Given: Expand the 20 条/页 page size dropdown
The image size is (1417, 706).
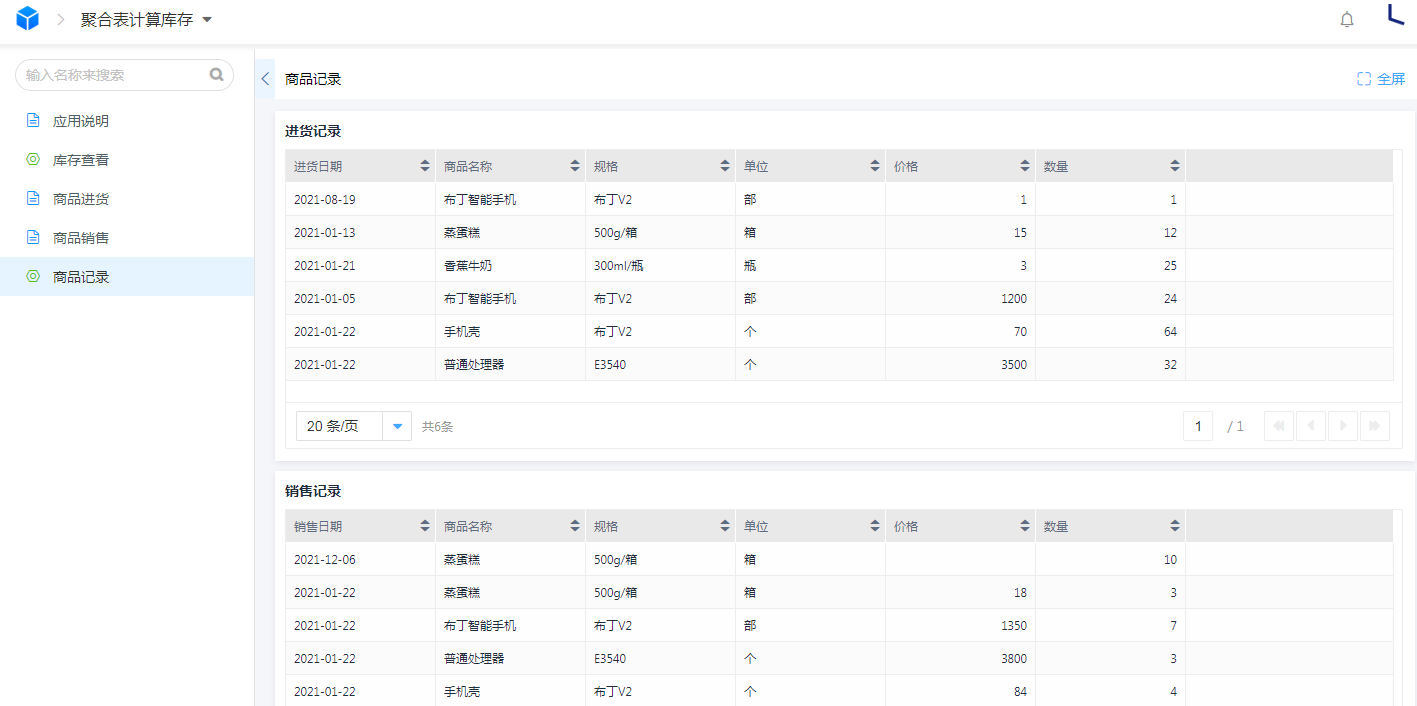Looking at the screenshot, I should coord(397,426).
